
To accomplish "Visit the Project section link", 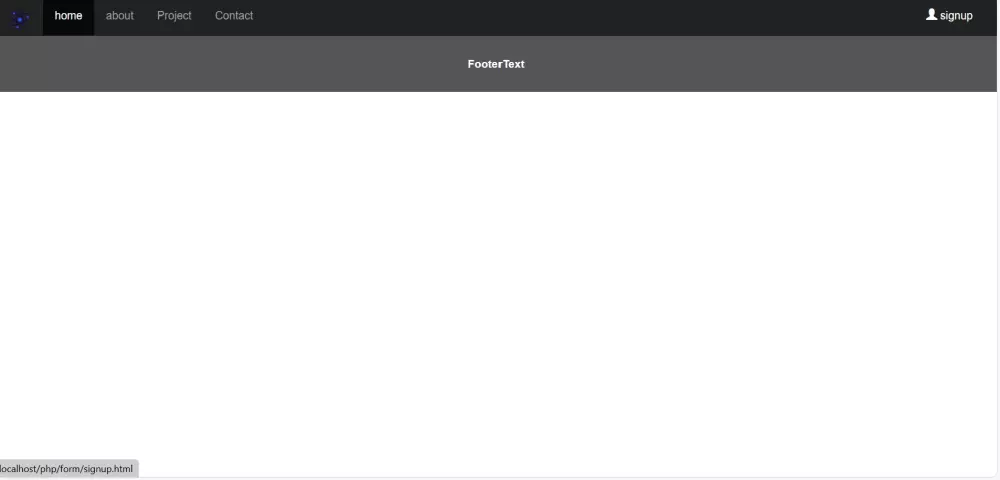I will pos(174,16).
